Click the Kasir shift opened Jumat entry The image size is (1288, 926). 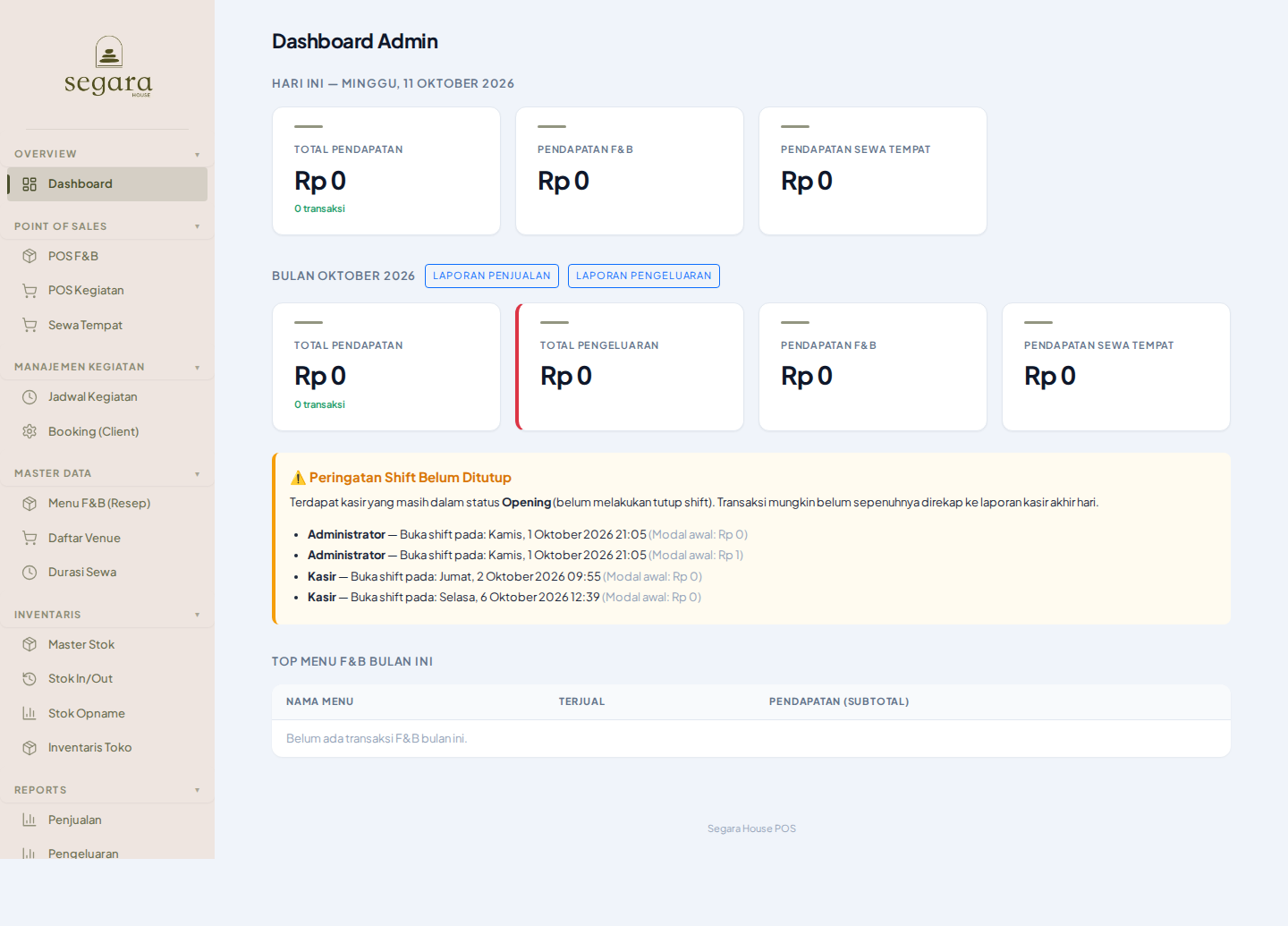[504, 577]
